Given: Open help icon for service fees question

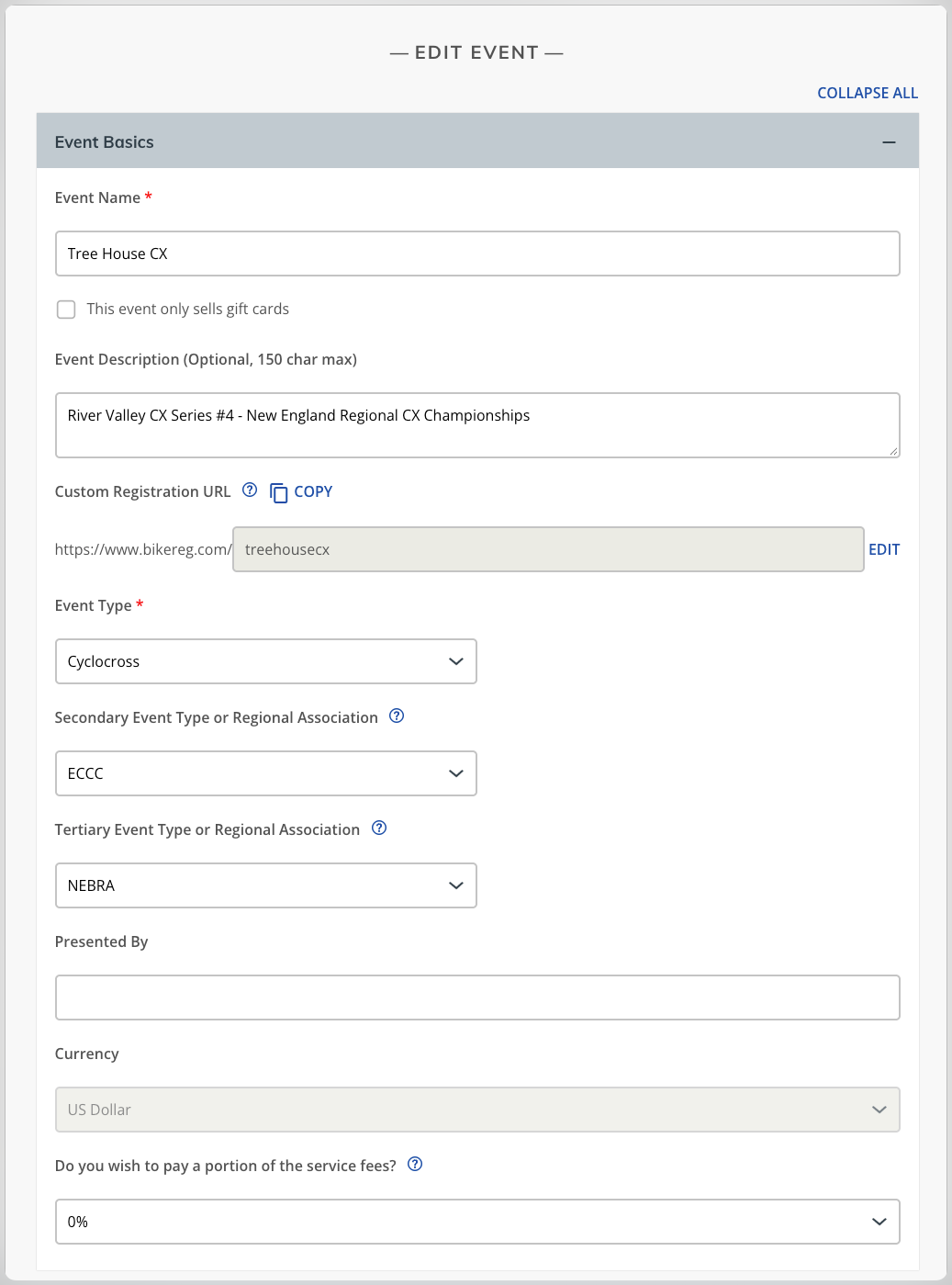Looking at the screenshot, I should (x=415, y=1165).
